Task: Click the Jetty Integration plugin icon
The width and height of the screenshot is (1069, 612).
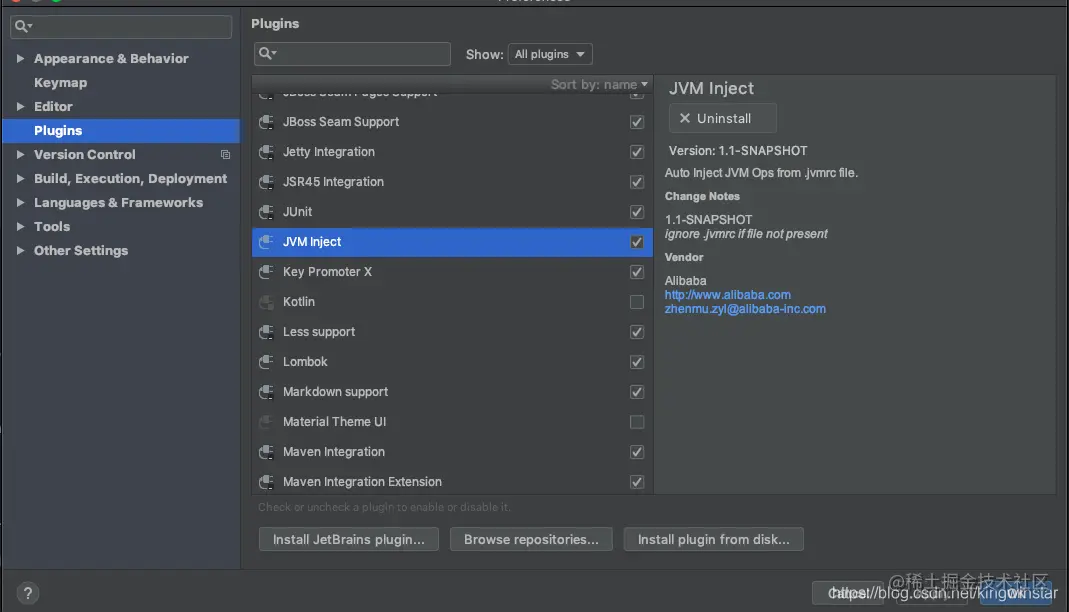Action: point(266,152)
